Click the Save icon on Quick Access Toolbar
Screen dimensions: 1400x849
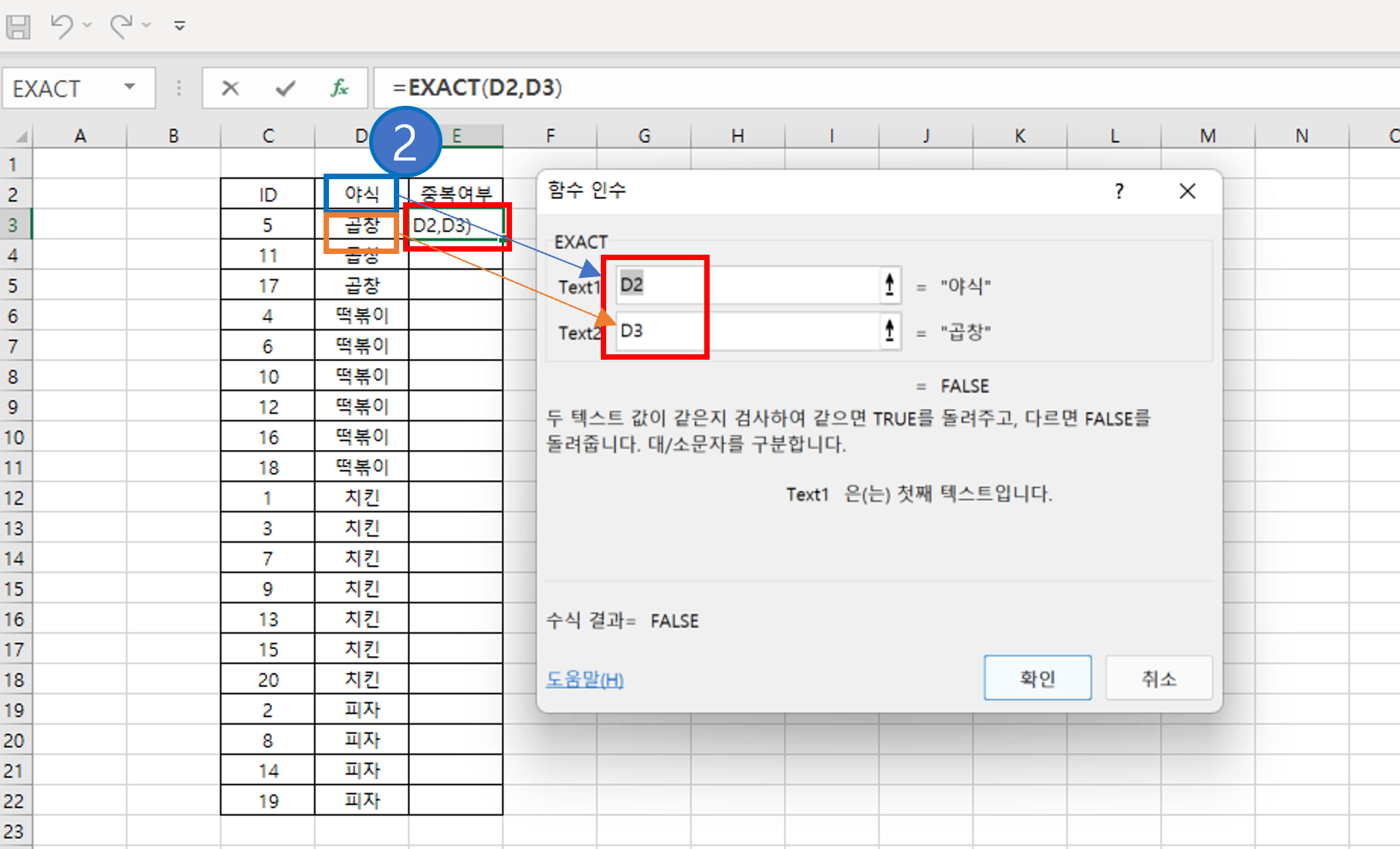pos(19,25)
